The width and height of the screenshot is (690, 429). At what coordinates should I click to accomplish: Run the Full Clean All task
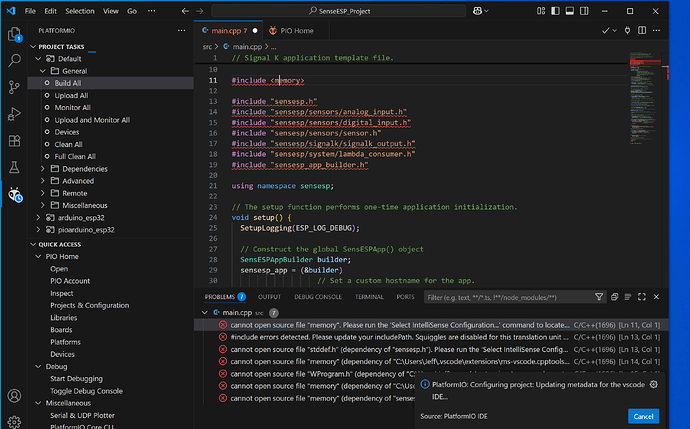75,156
